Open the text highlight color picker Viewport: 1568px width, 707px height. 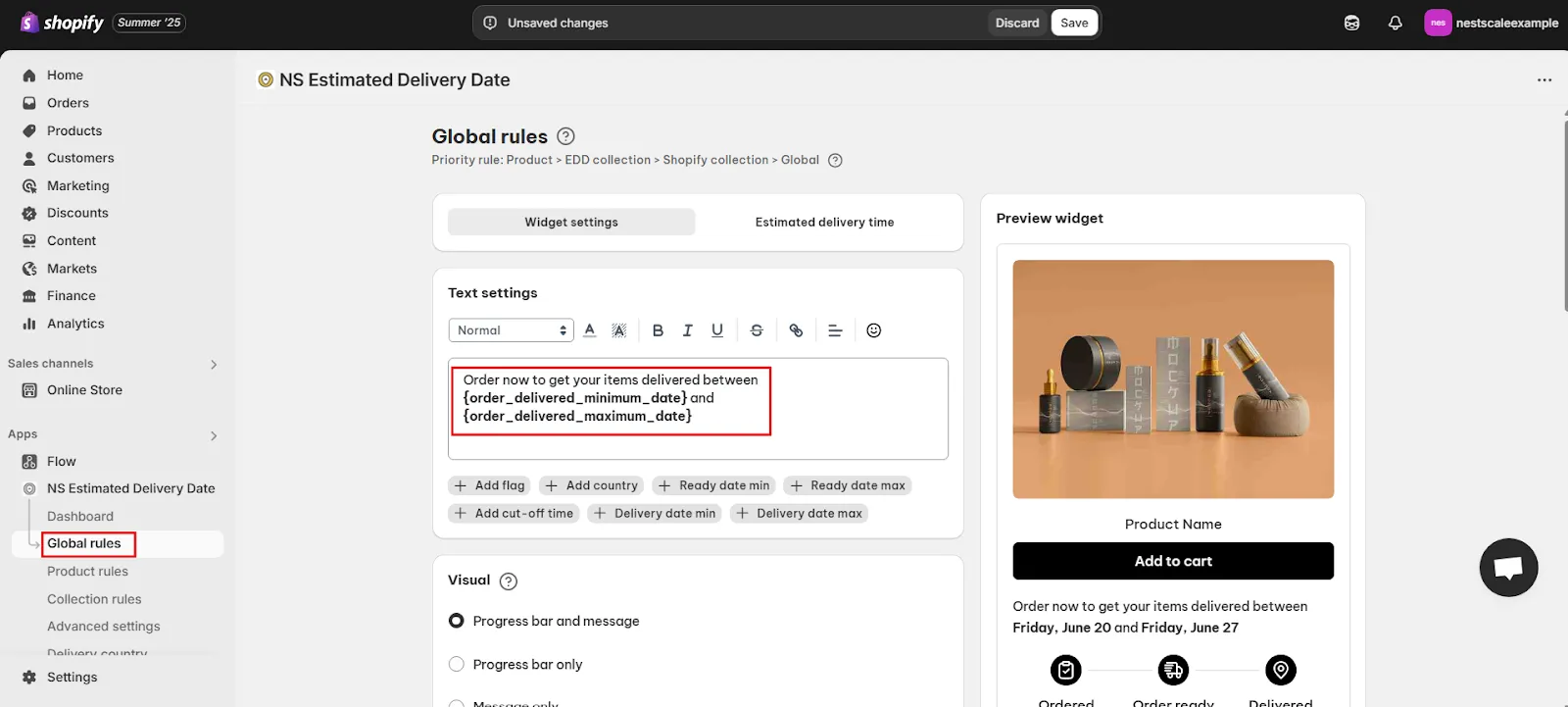point(618,330)
